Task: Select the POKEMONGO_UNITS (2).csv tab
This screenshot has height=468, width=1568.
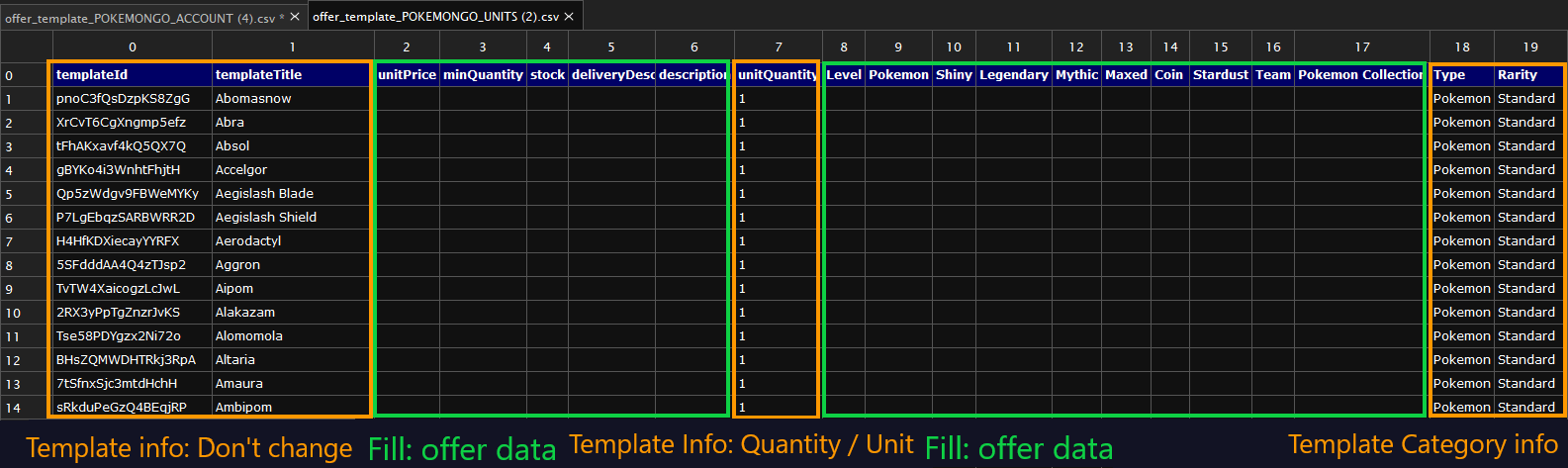Action: 435,17
